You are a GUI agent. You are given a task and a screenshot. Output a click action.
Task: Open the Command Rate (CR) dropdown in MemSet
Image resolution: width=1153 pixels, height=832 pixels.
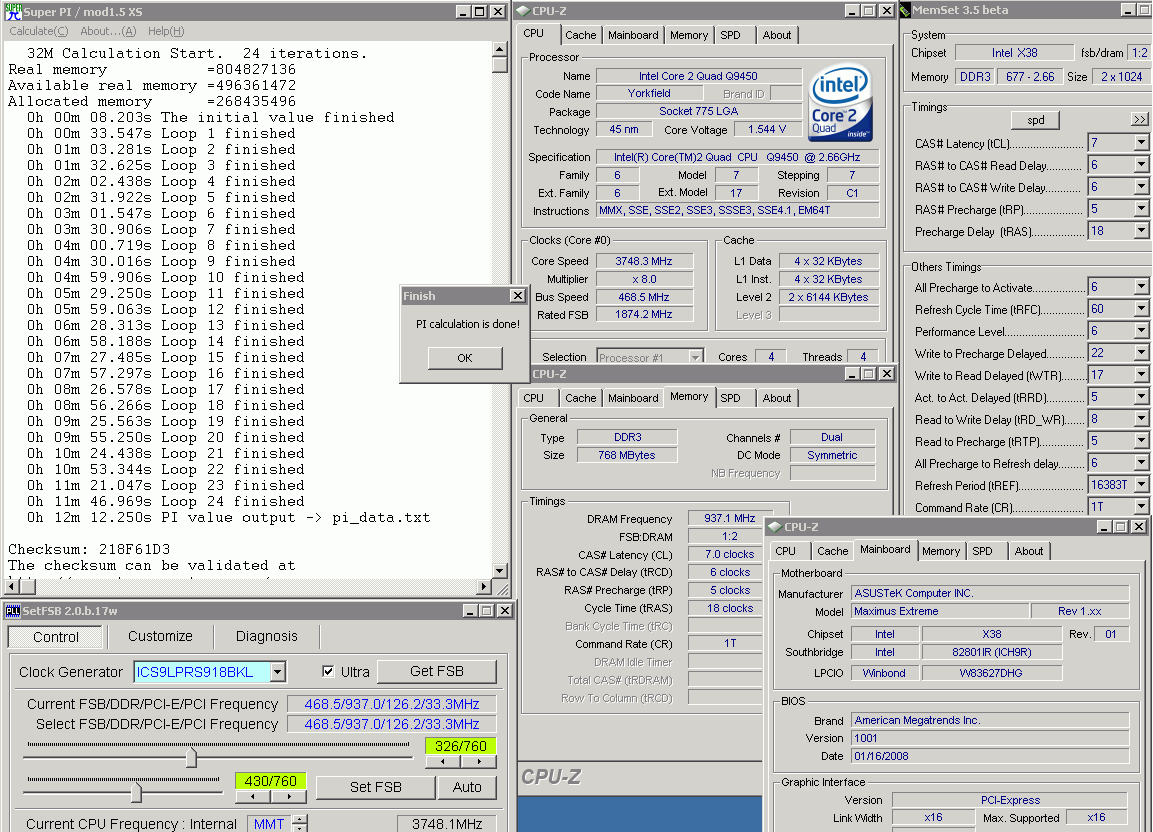tap(1140, 507)
